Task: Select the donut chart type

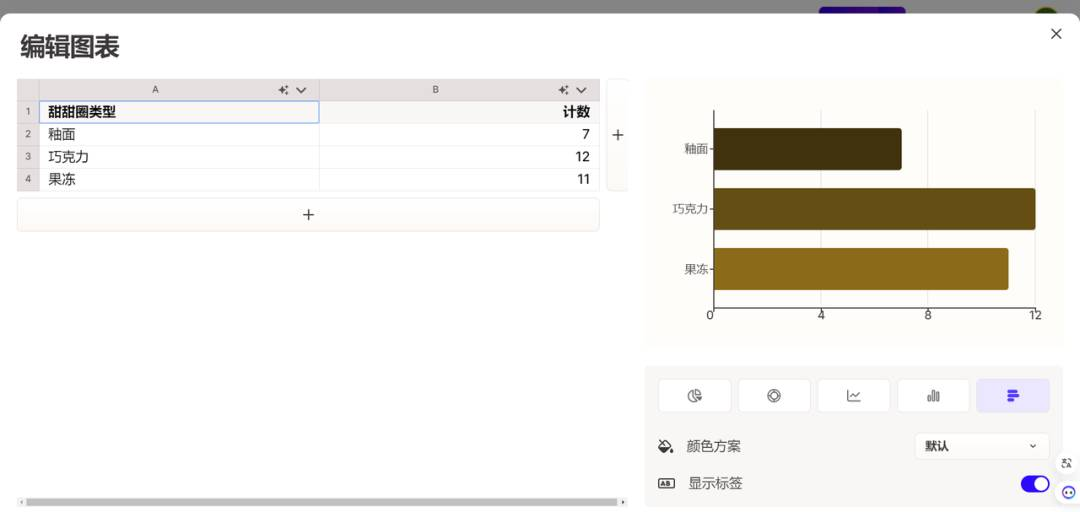Action: pyautogui.click(x=774, y=396)
